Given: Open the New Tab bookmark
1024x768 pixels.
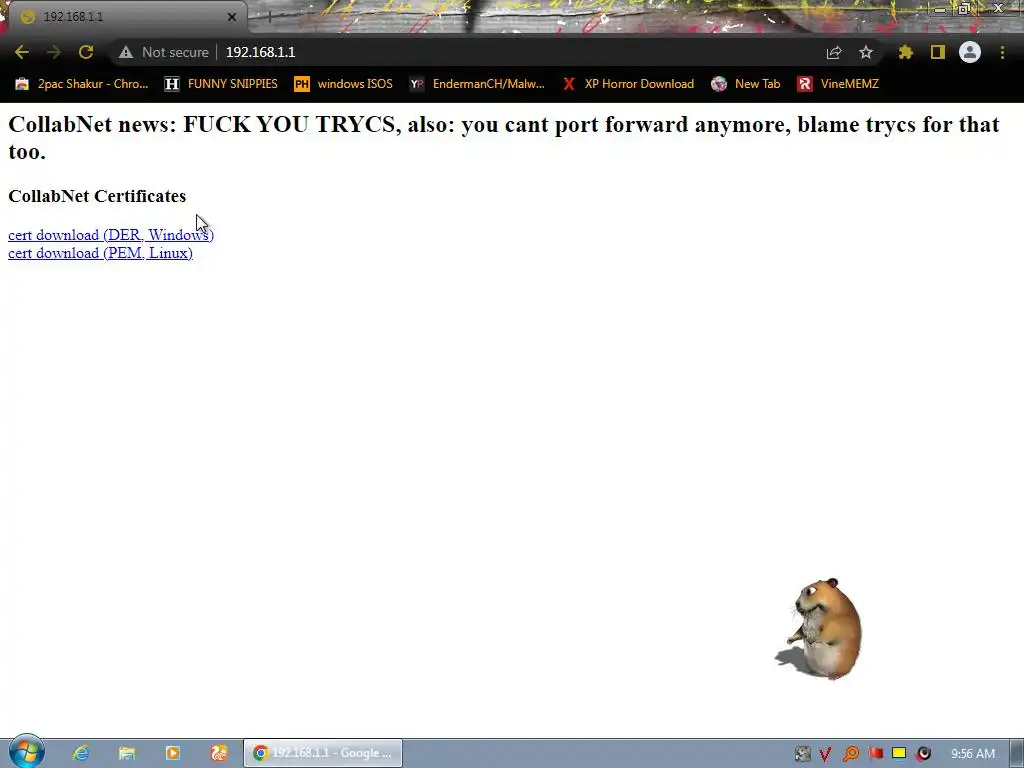Looking at the screenshot, I should (746, 84).
